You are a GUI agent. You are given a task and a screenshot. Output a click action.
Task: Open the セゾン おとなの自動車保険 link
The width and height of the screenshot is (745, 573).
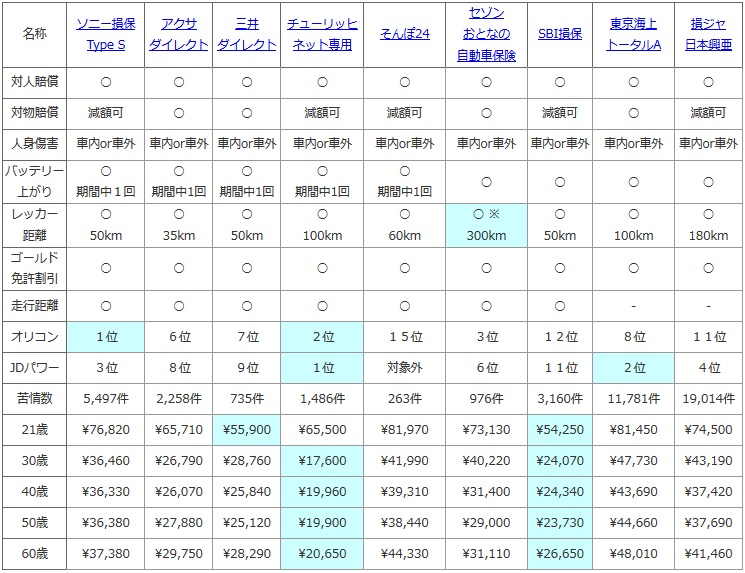pos(487,34)
